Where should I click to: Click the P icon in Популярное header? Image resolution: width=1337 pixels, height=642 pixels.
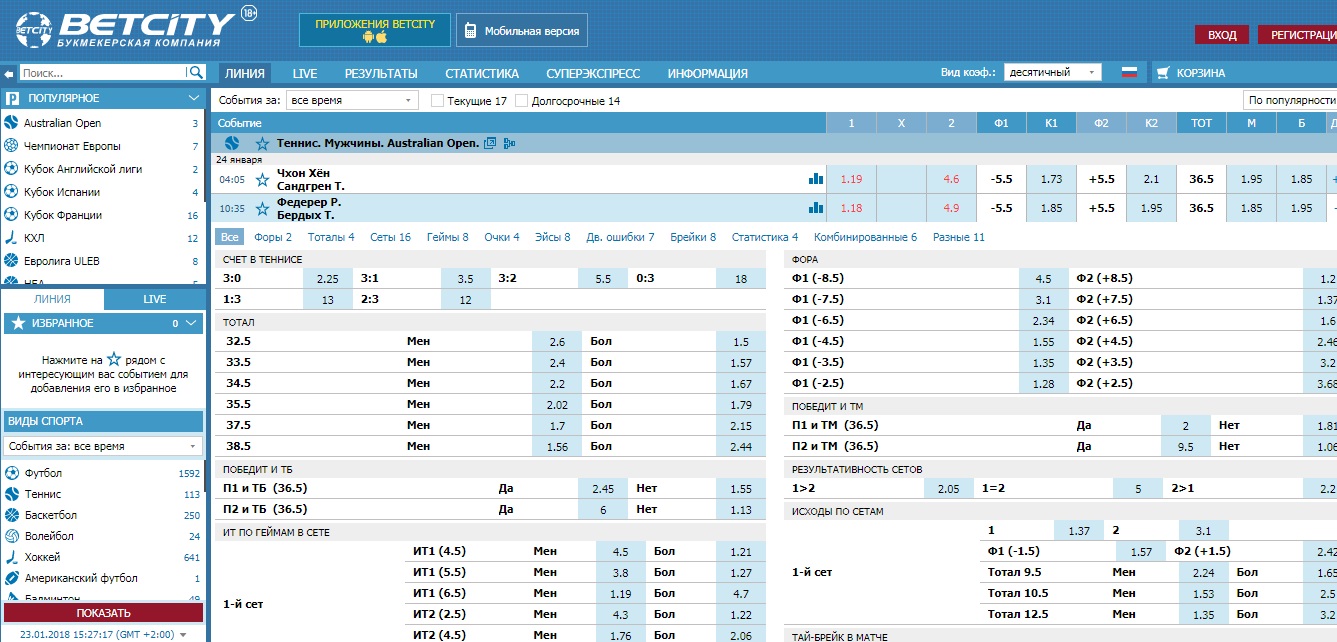[13, 98]
